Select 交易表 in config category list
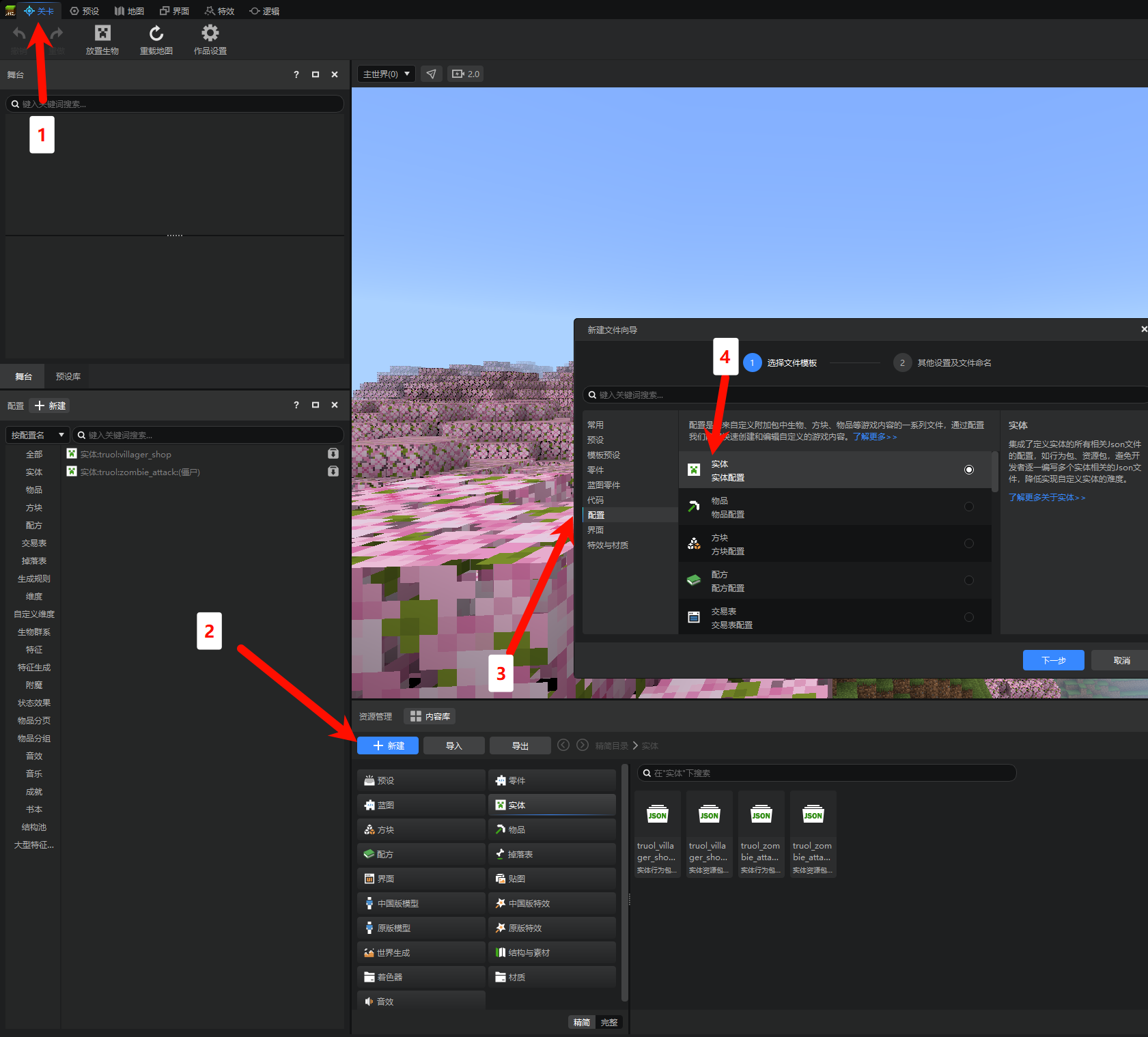 click(34, 543)
